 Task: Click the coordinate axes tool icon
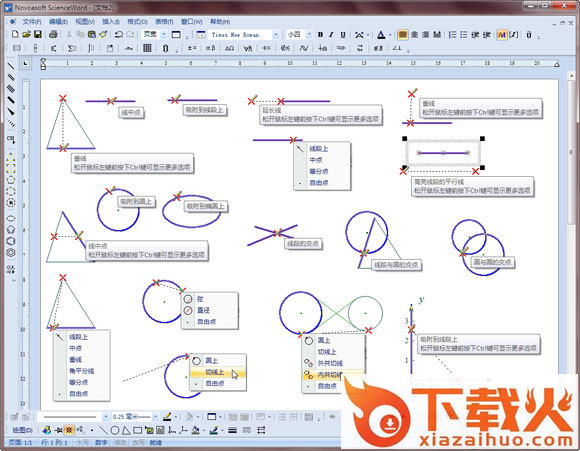[172, 430]
